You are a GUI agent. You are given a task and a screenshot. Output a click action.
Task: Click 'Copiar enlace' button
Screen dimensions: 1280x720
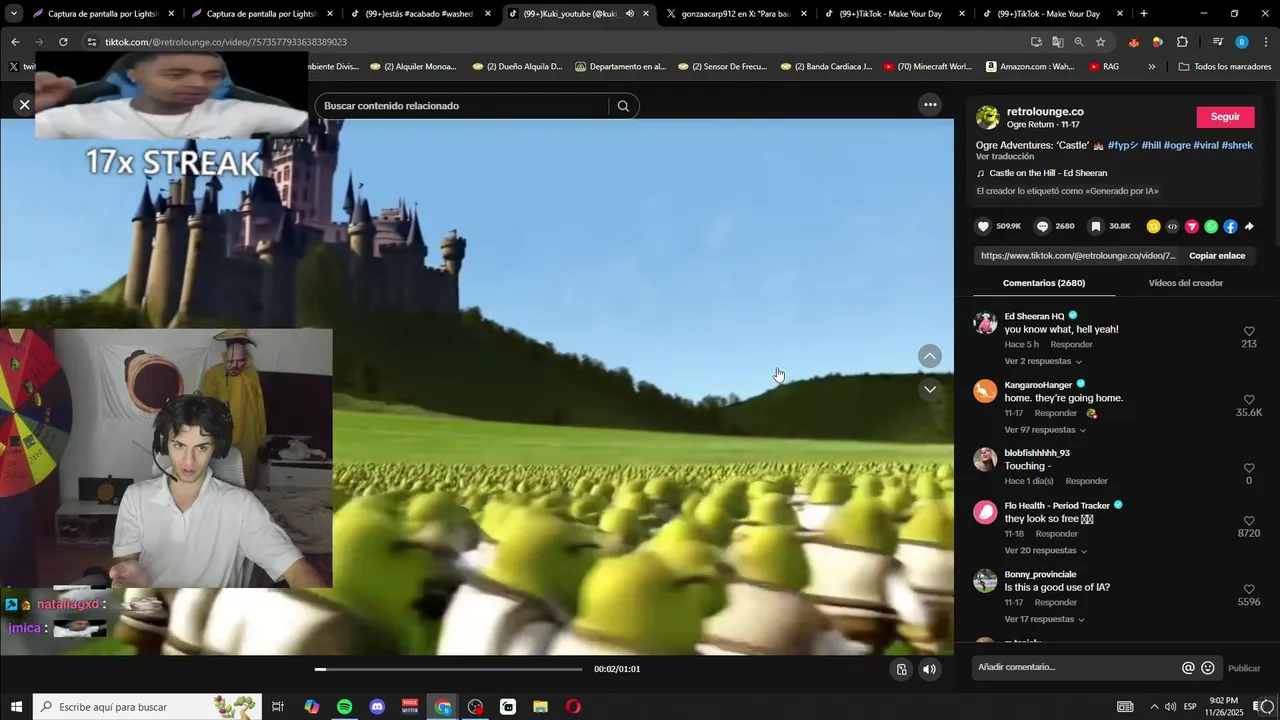[1217, 256]
